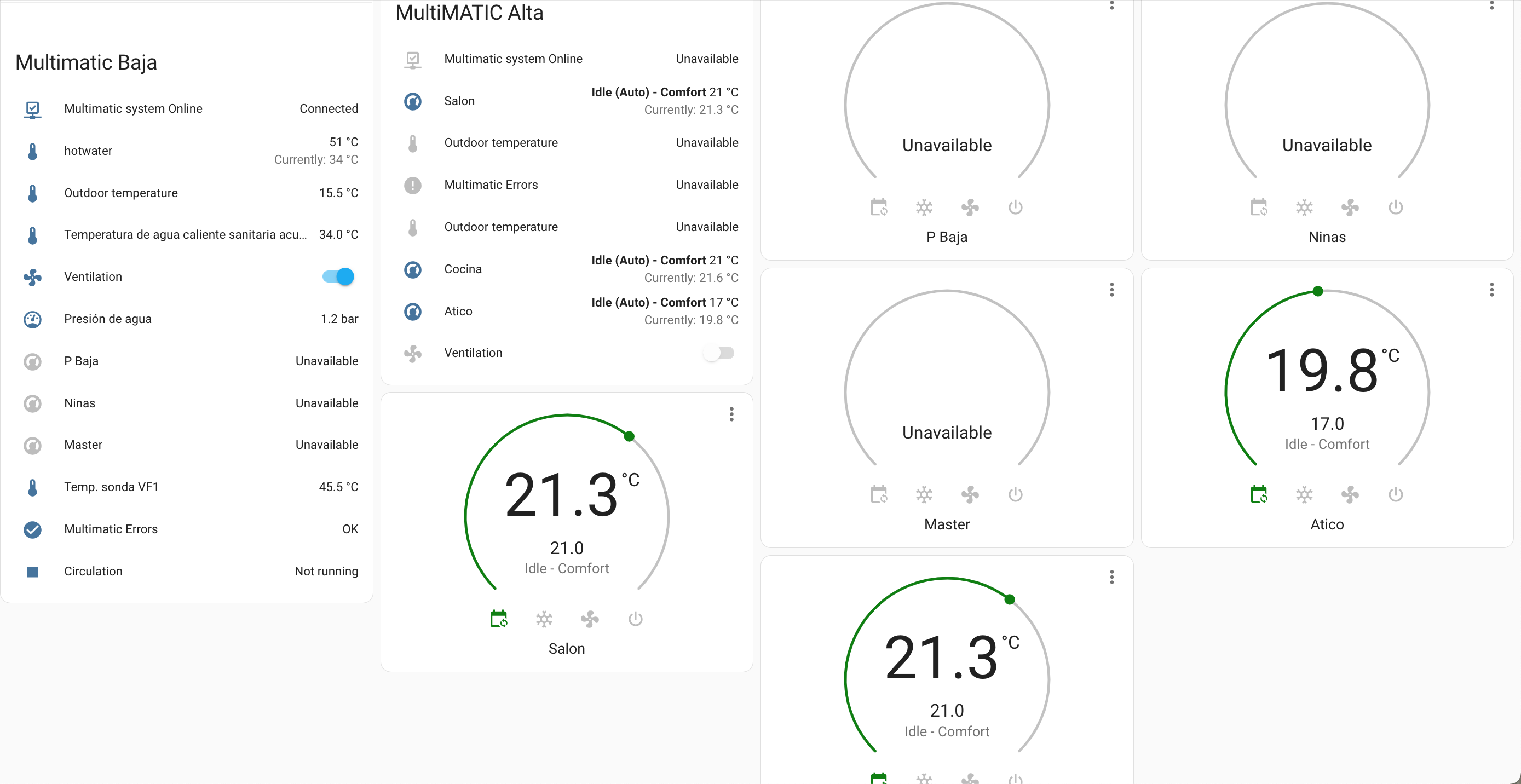Image resolution: width=1521 pixels, height=784 pixels.
Task: Open the P Baja card overflow menu
Action: click(1112, 6)
